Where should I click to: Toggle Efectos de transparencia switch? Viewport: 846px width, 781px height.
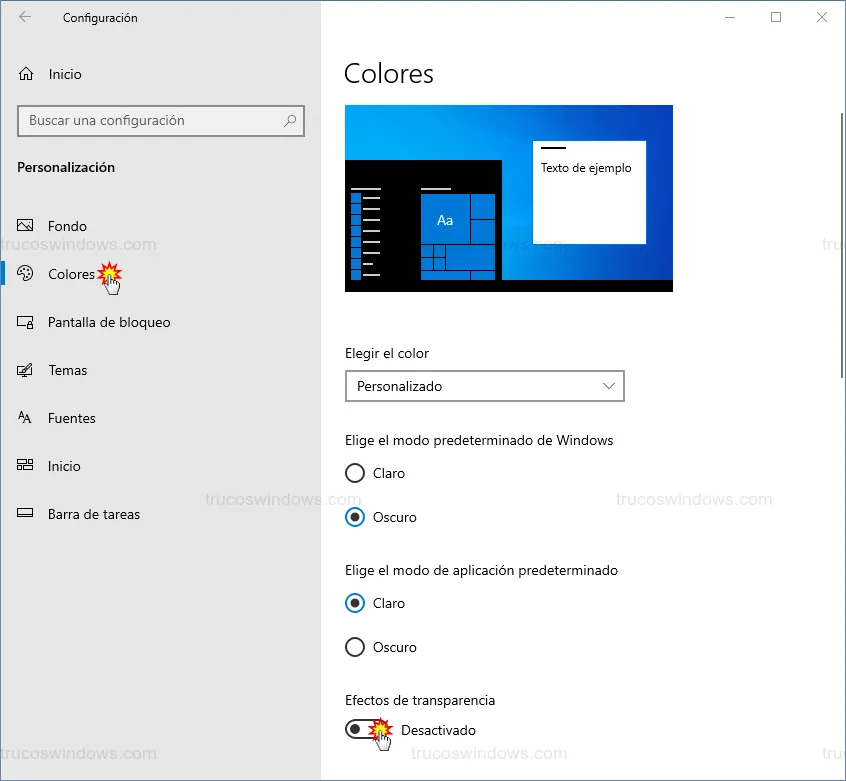point(366,730)
